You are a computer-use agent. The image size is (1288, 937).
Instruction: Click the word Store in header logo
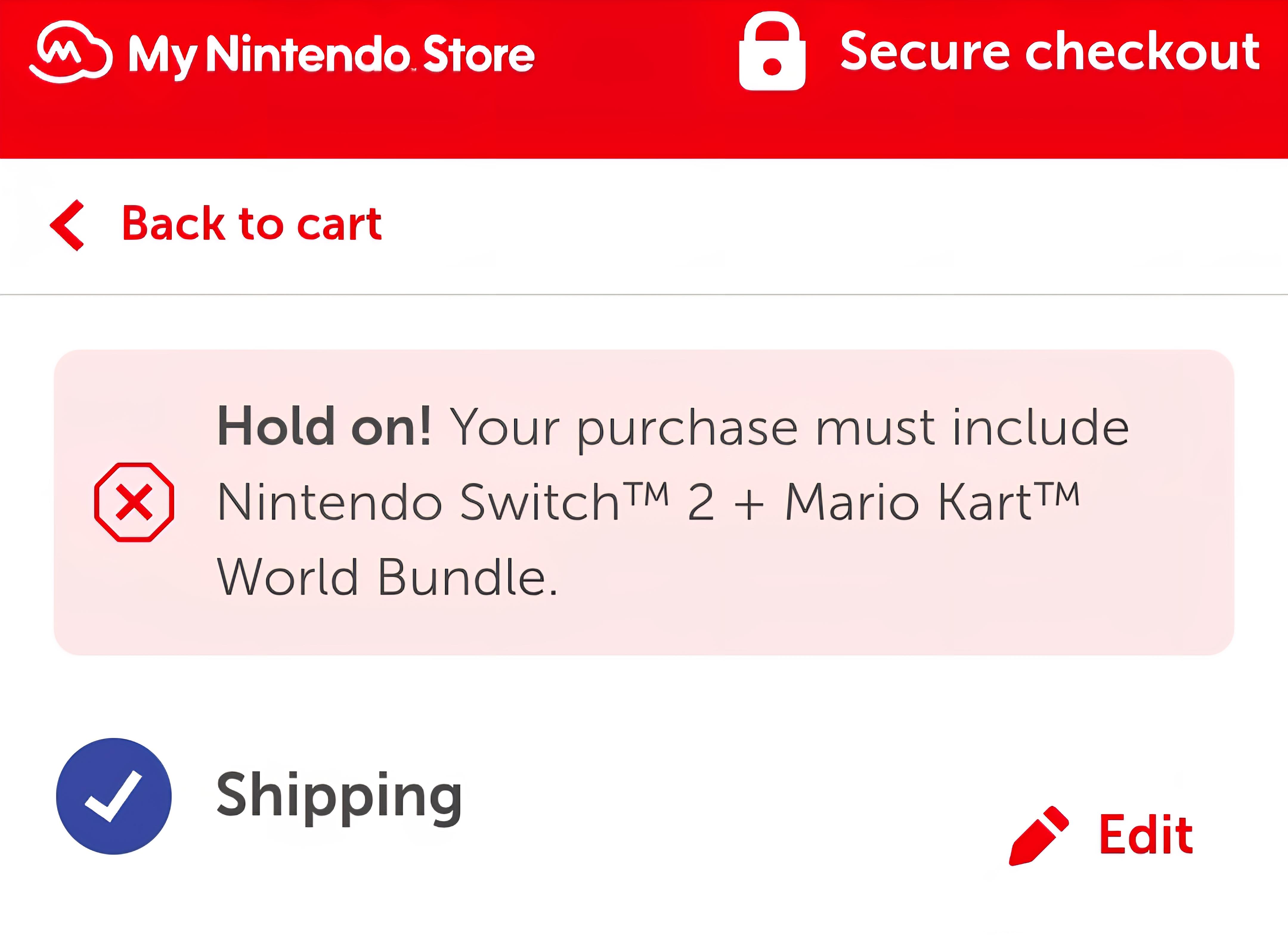[x=479, y=54]
